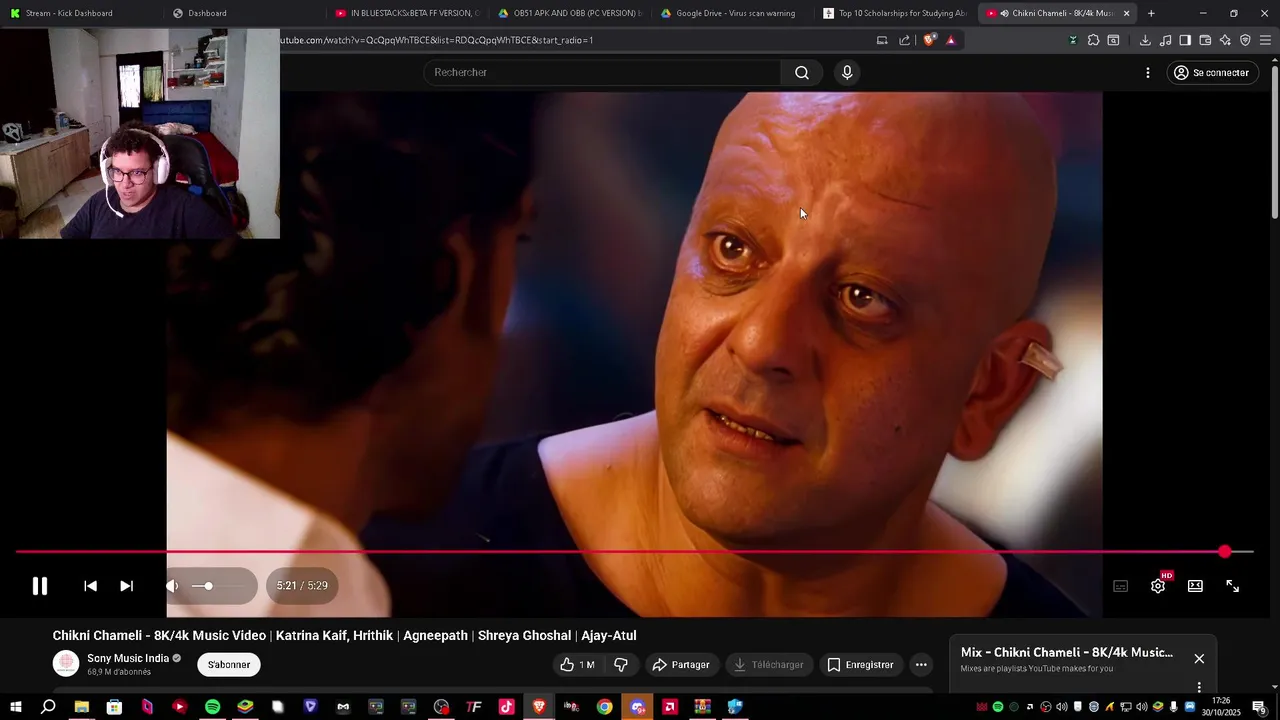Open the Top 10 Scholarships tab
Viewport: 1280px width, 720px height.
895,13
